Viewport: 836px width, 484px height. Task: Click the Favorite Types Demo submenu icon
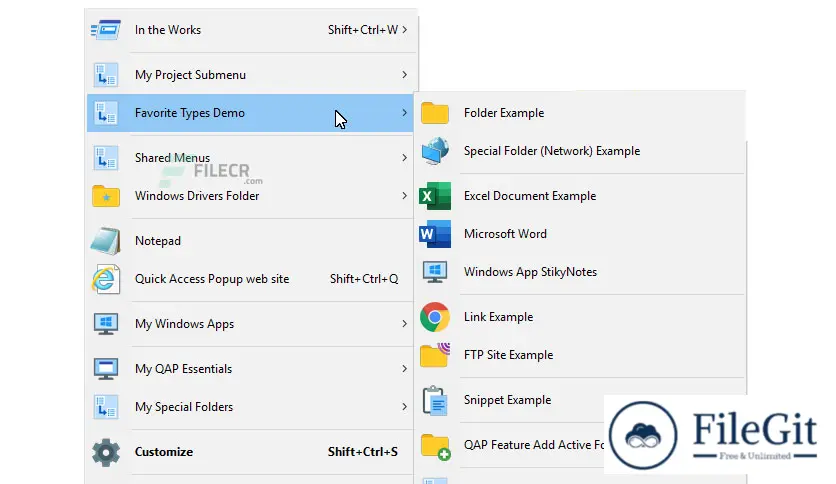pos(106,113)
